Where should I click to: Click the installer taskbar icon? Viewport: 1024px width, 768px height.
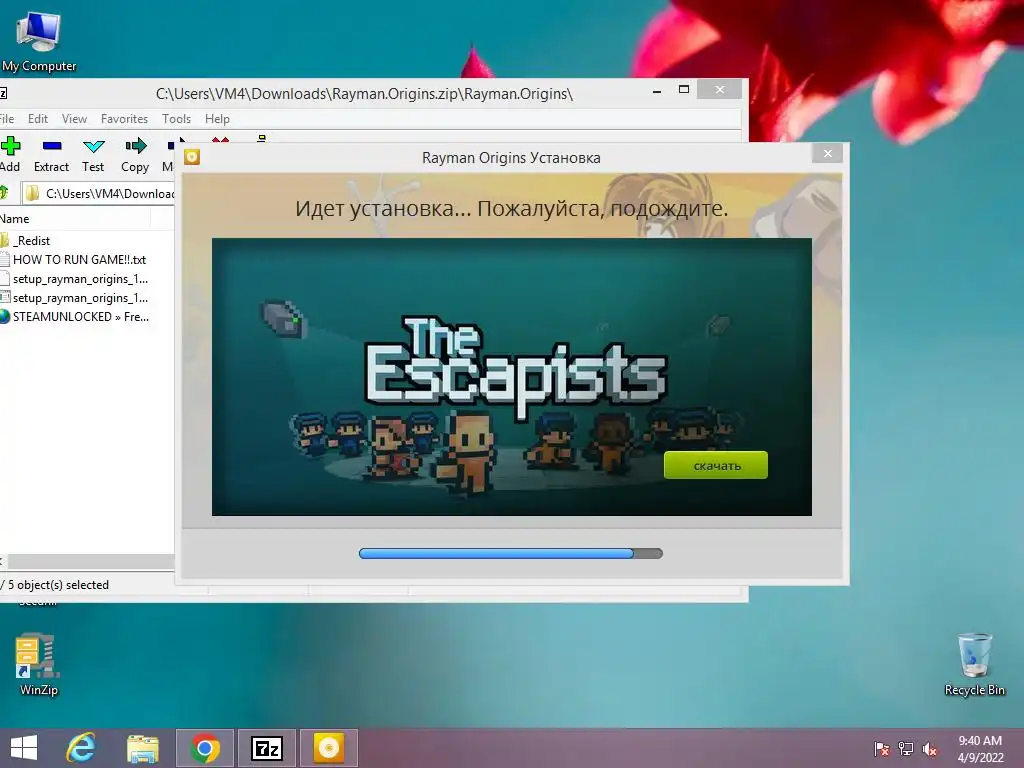click(x=328, y=748)
